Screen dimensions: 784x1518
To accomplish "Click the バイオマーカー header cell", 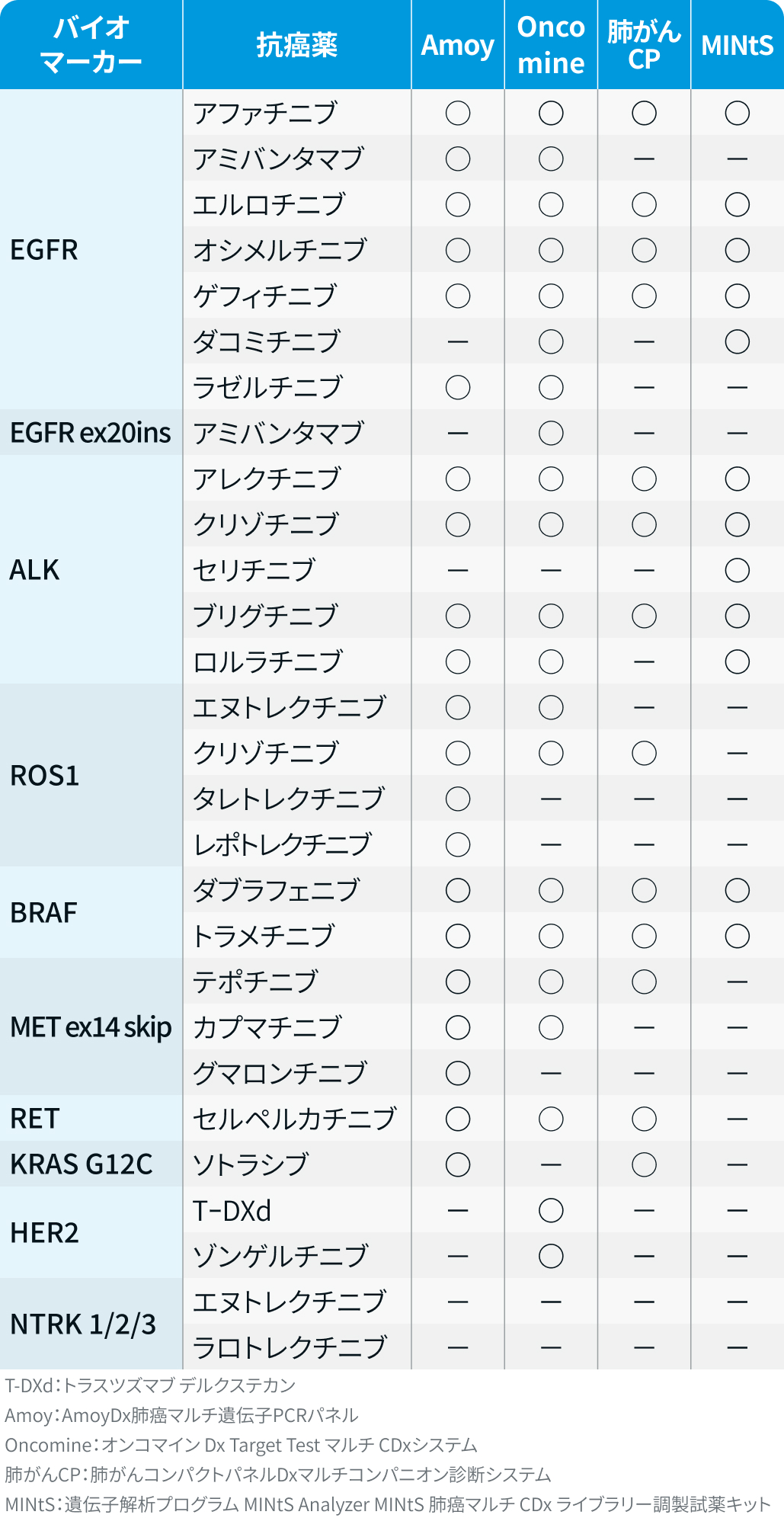I will coord(91,46).
